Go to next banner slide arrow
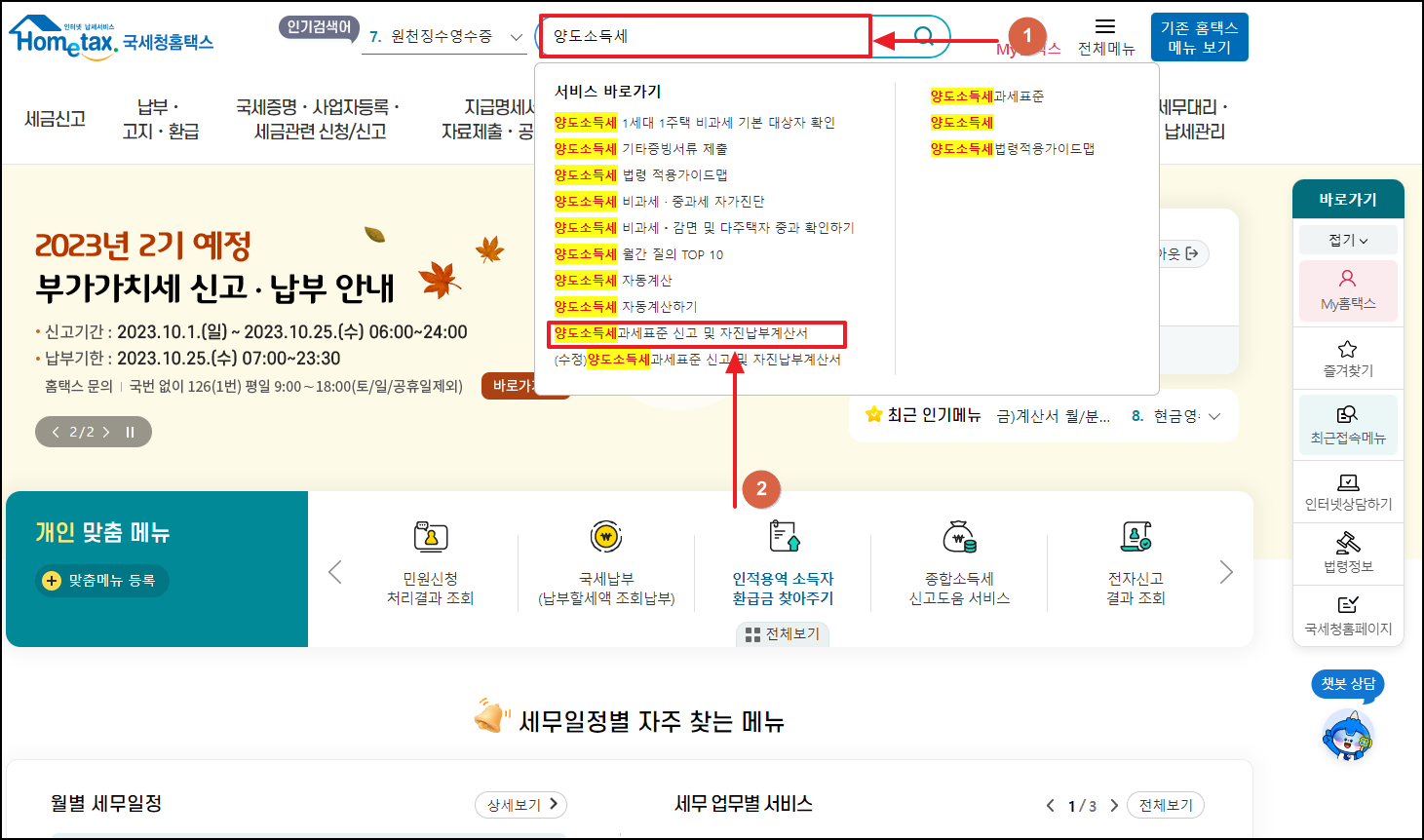This screenshot has width=1424, height=840. pyautogui.click(x=106, y=432)
